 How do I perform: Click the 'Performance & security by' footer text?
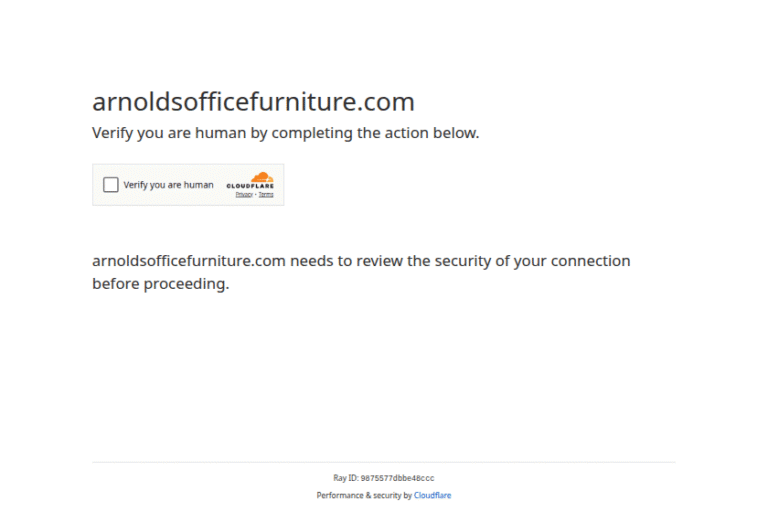click(364, 496)
